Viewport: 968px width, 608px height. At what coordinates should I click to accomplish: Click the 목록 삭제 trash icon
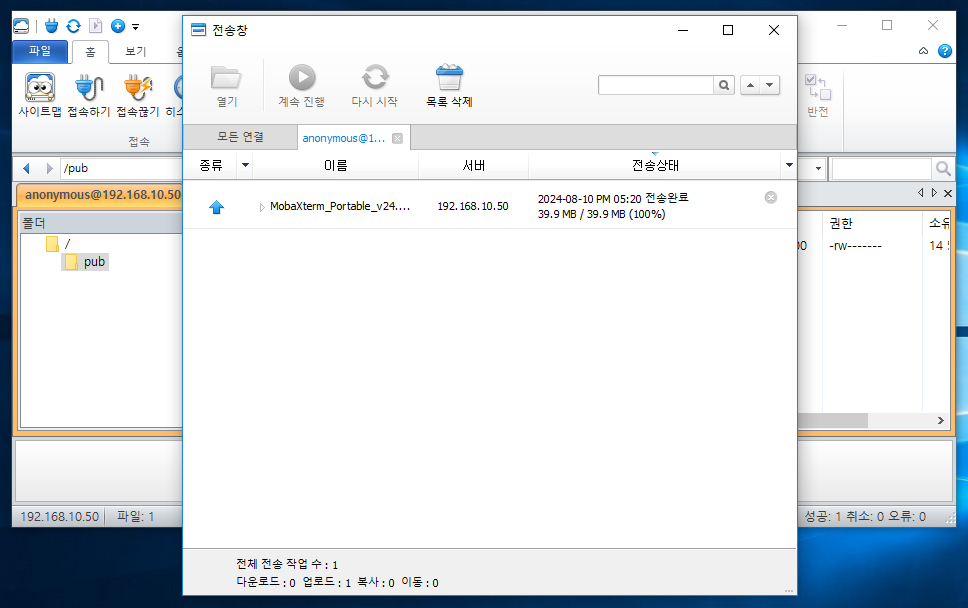(449, 78)
